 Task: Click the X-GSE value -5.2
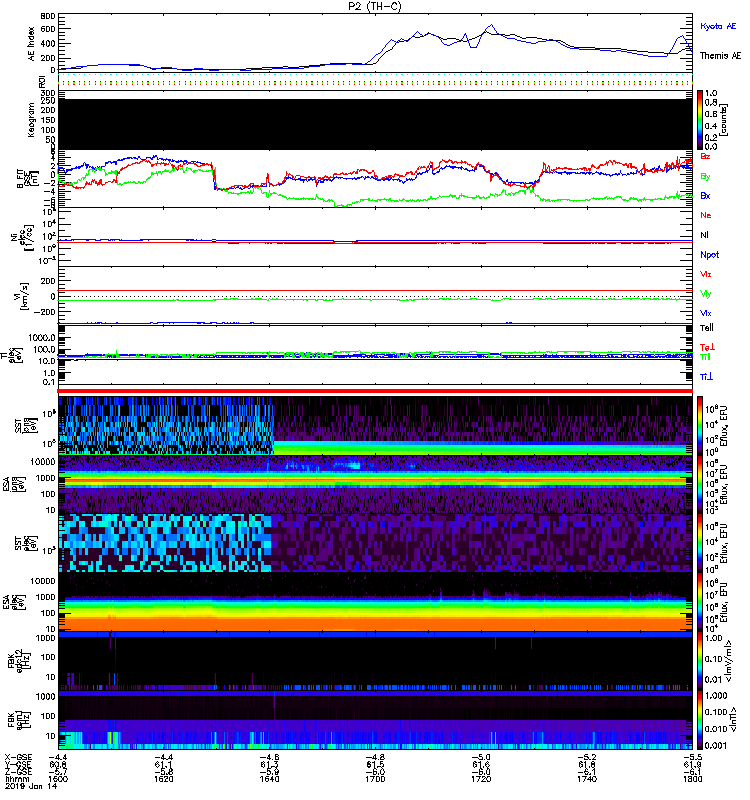[x=587, y=757]
